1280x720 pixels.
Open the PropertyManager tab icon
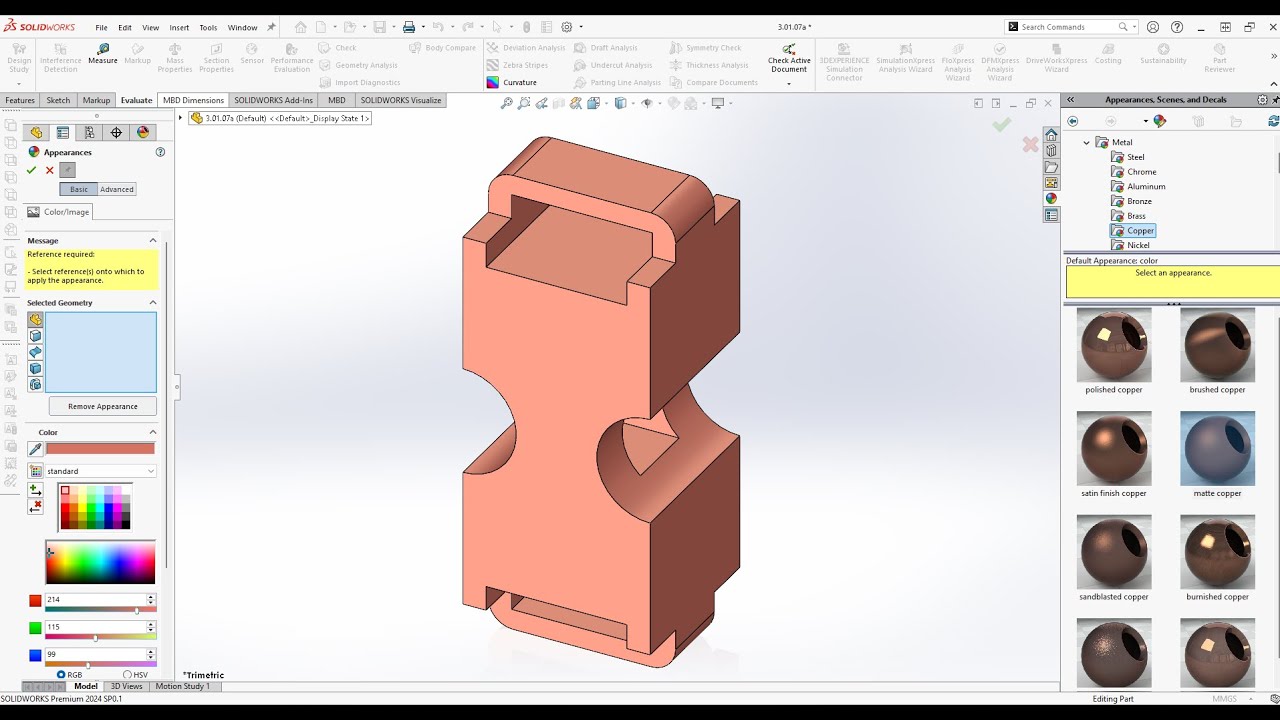pos(63,132)
